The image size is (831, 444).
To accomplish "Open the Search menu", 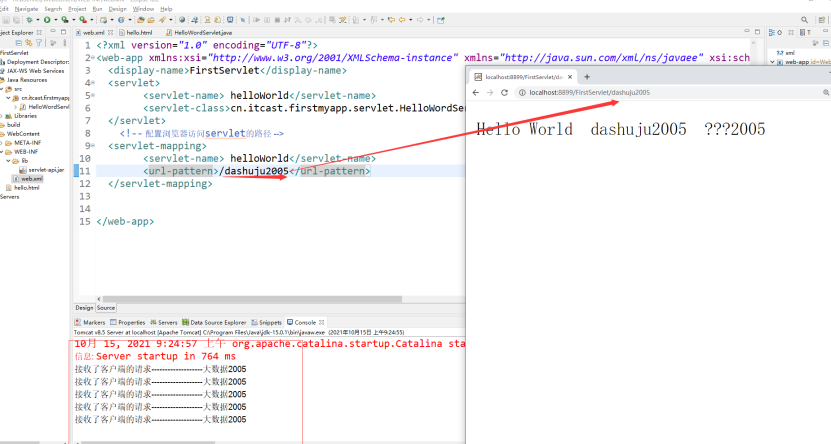I will [53, 9].
